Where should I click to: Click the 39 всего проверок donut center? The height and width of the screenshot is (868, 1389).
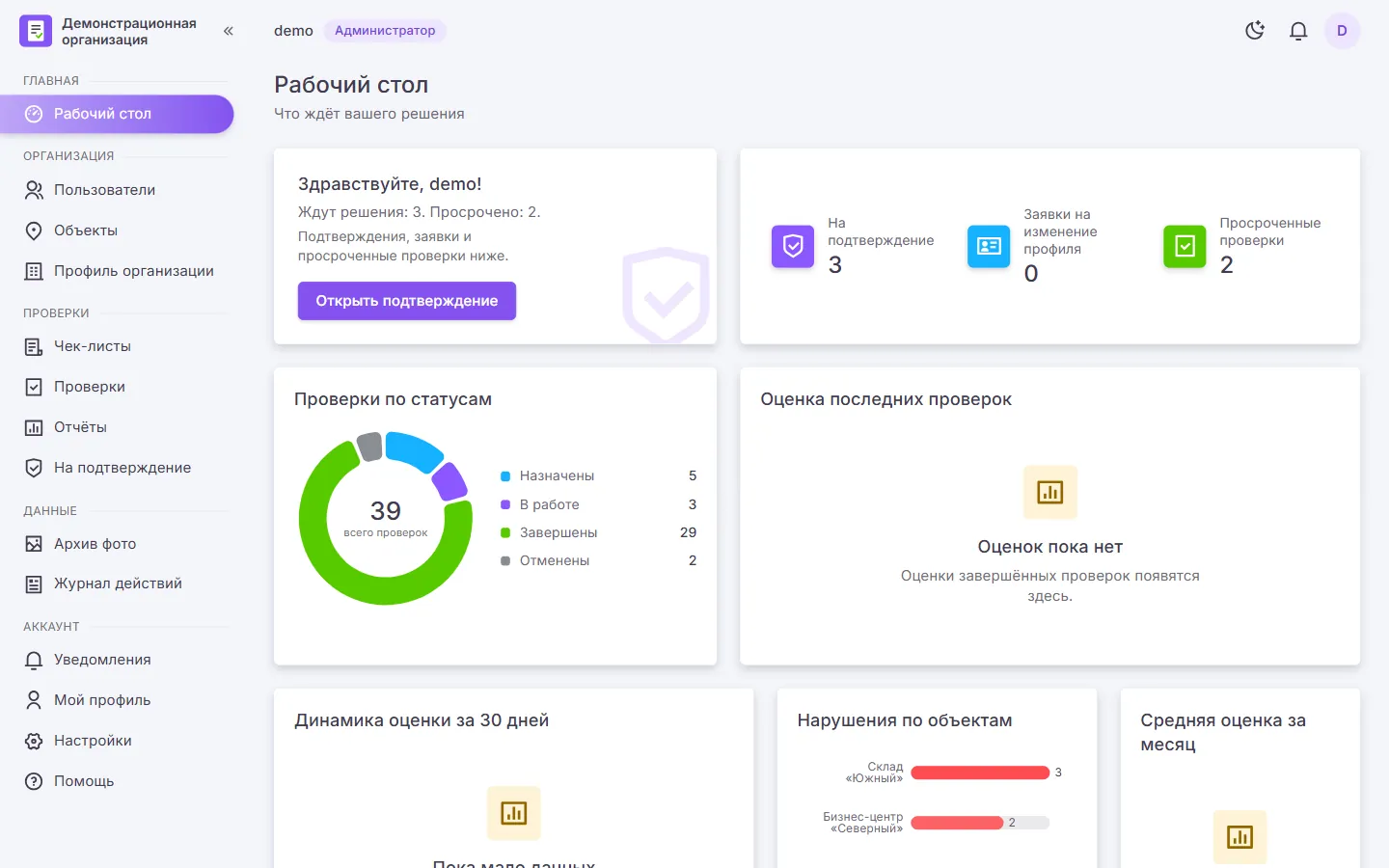pos(386,518)
